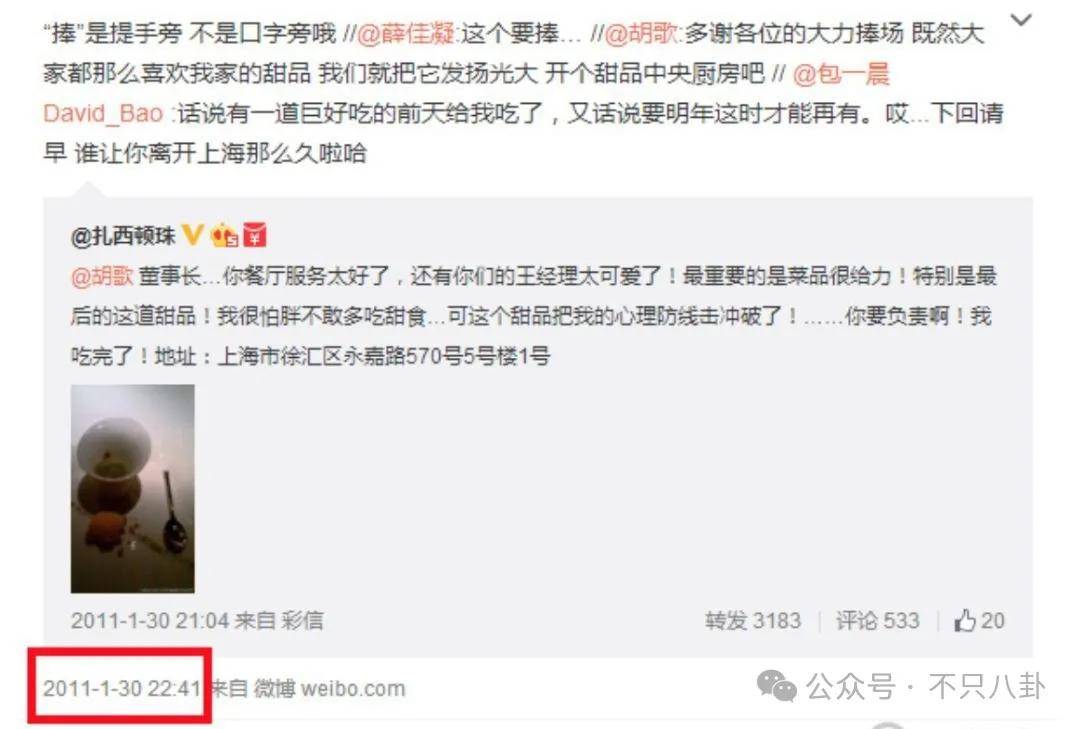1080x729 pixels.
Task: Enlarge the dessert photo thumbnail
Action: point(132,489)
